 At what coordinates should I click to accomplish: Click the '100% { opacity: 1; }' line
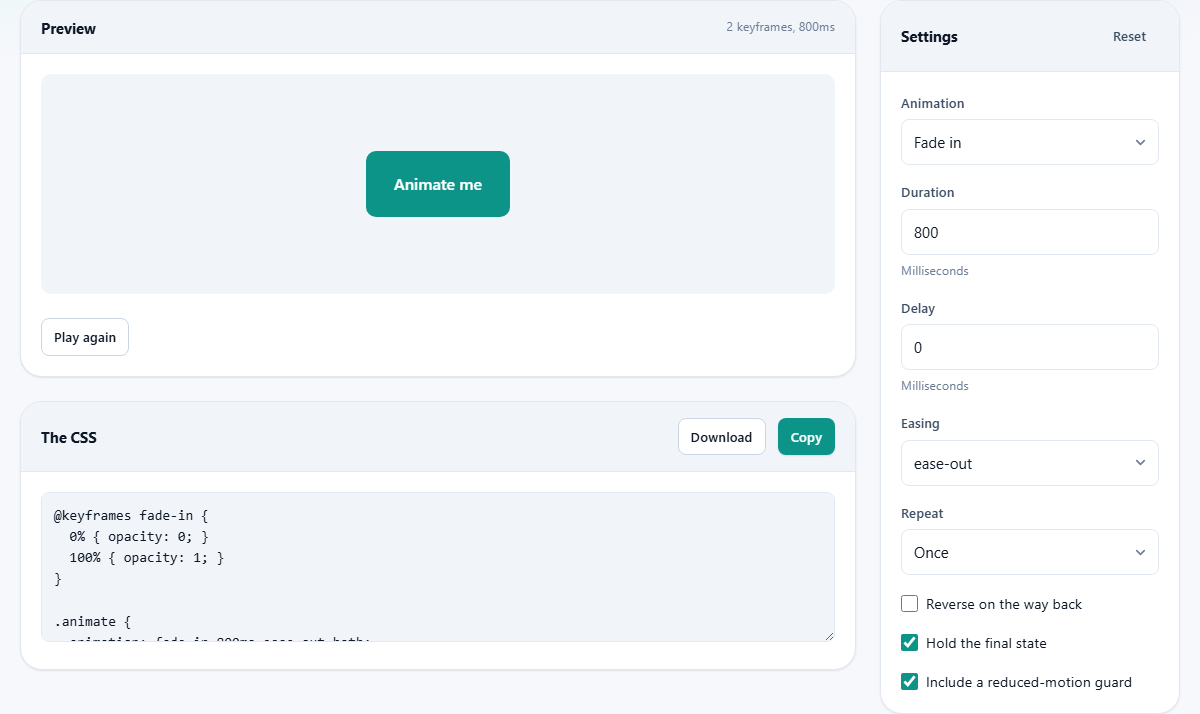147,557
